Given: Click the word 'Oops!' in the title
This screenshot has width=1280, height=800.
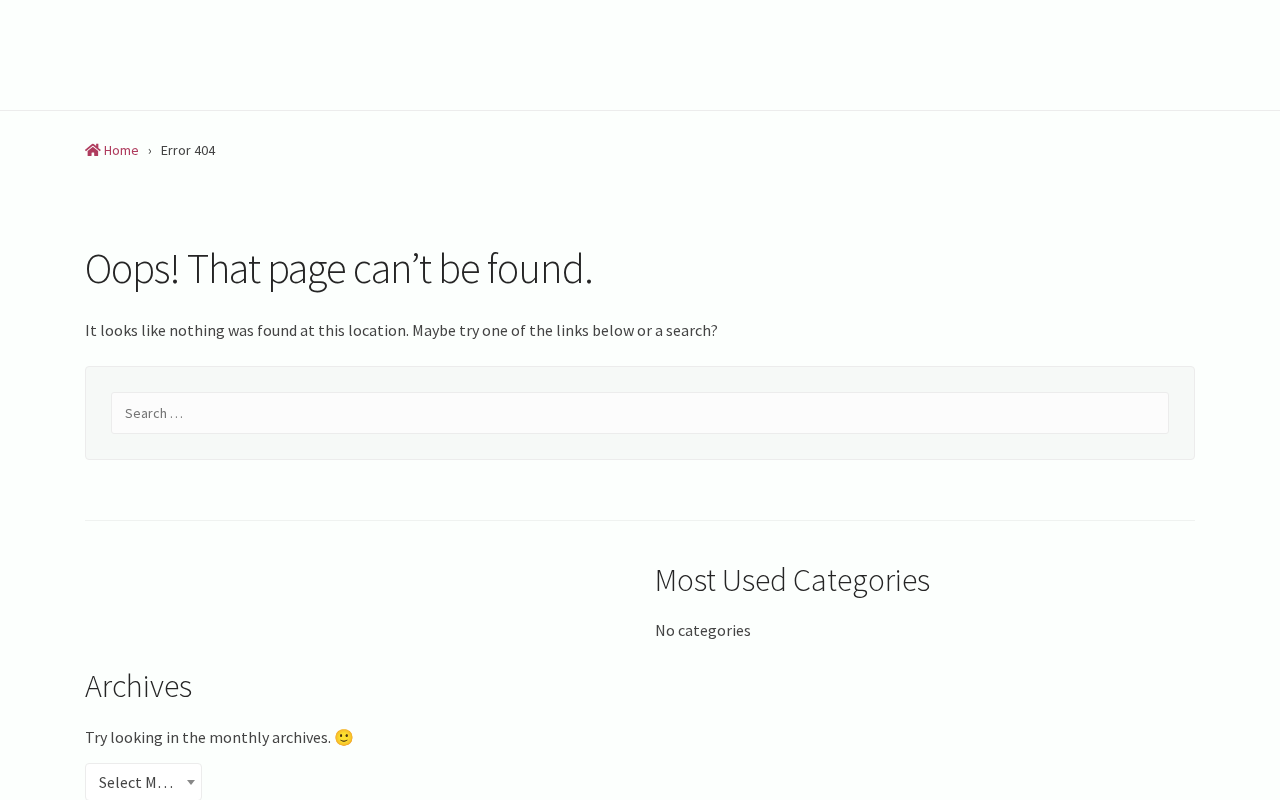Looking at the screenshot, I should 132,268.
